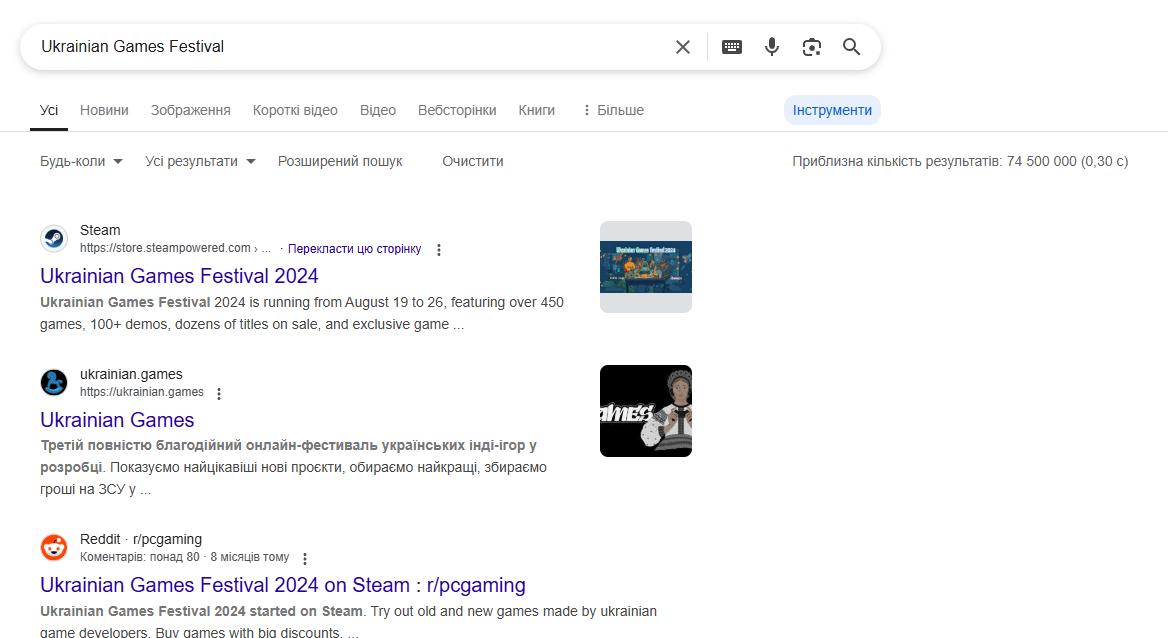
Task: Click the Steam favicon icon
Action: (x=54, y=239)
